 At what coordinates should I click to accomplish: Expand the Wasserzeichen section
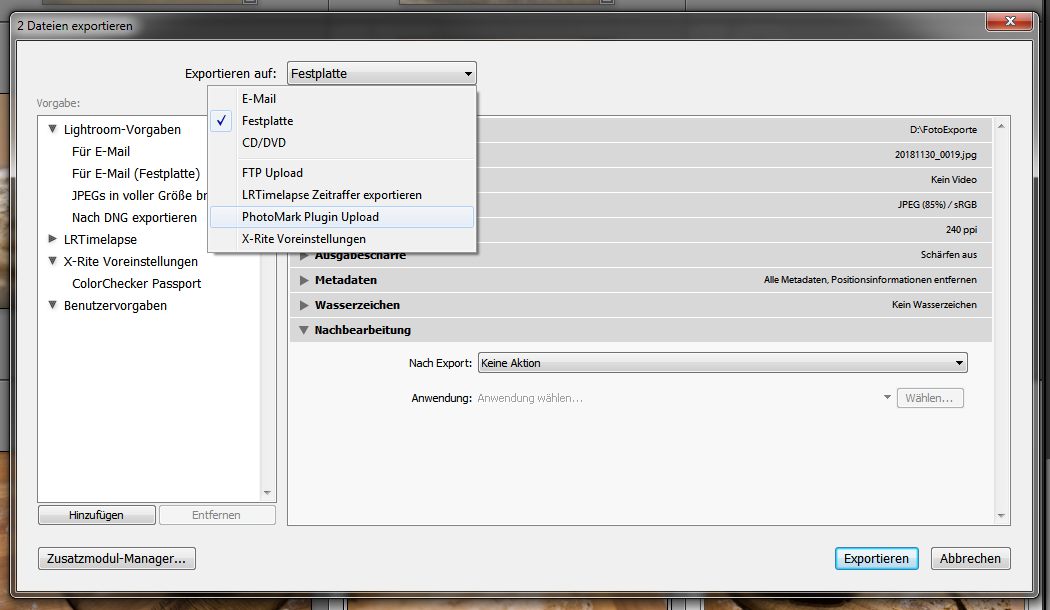tap(305, 305)
